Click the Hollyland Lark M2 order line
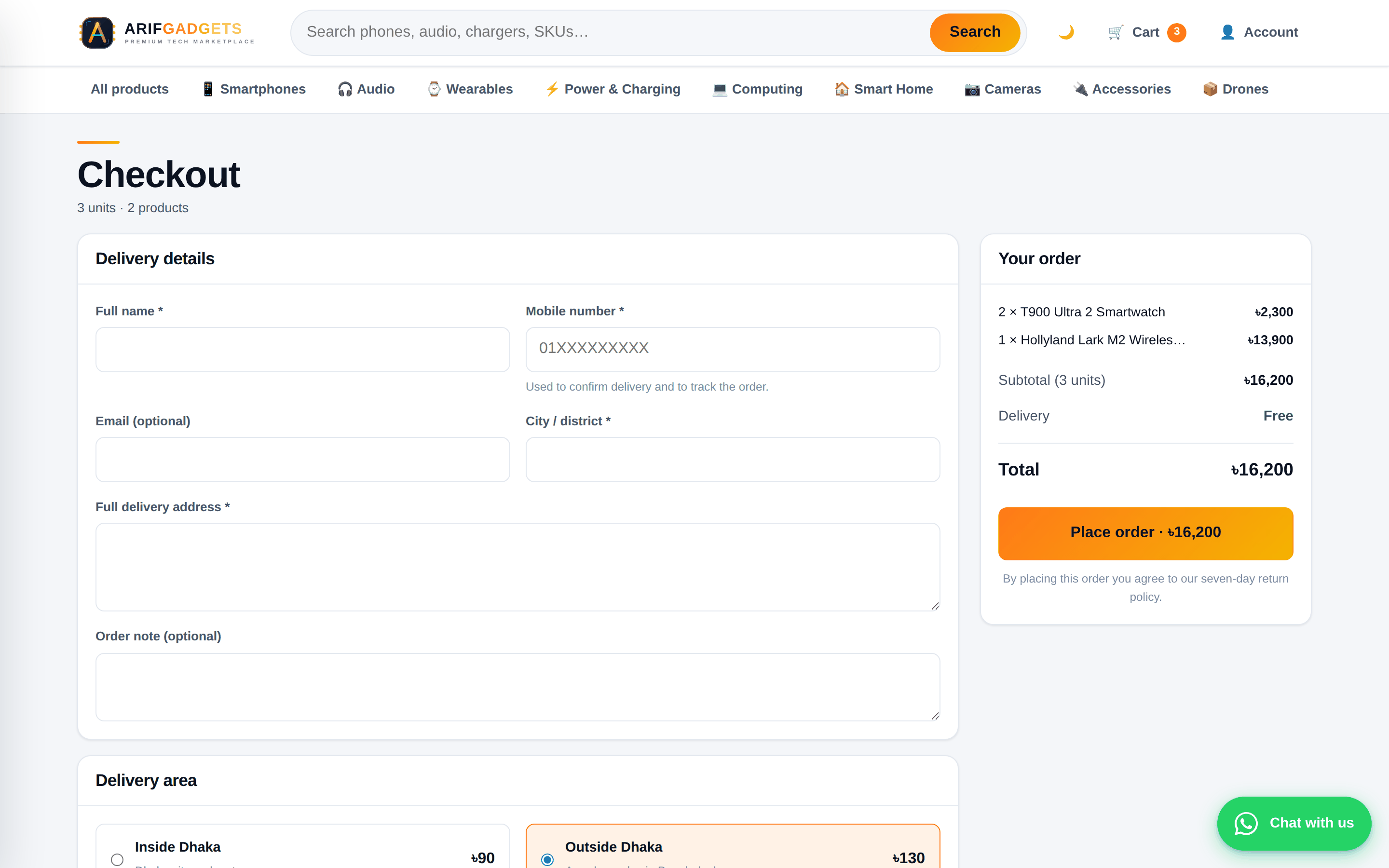 click(x=1145, y=340)
